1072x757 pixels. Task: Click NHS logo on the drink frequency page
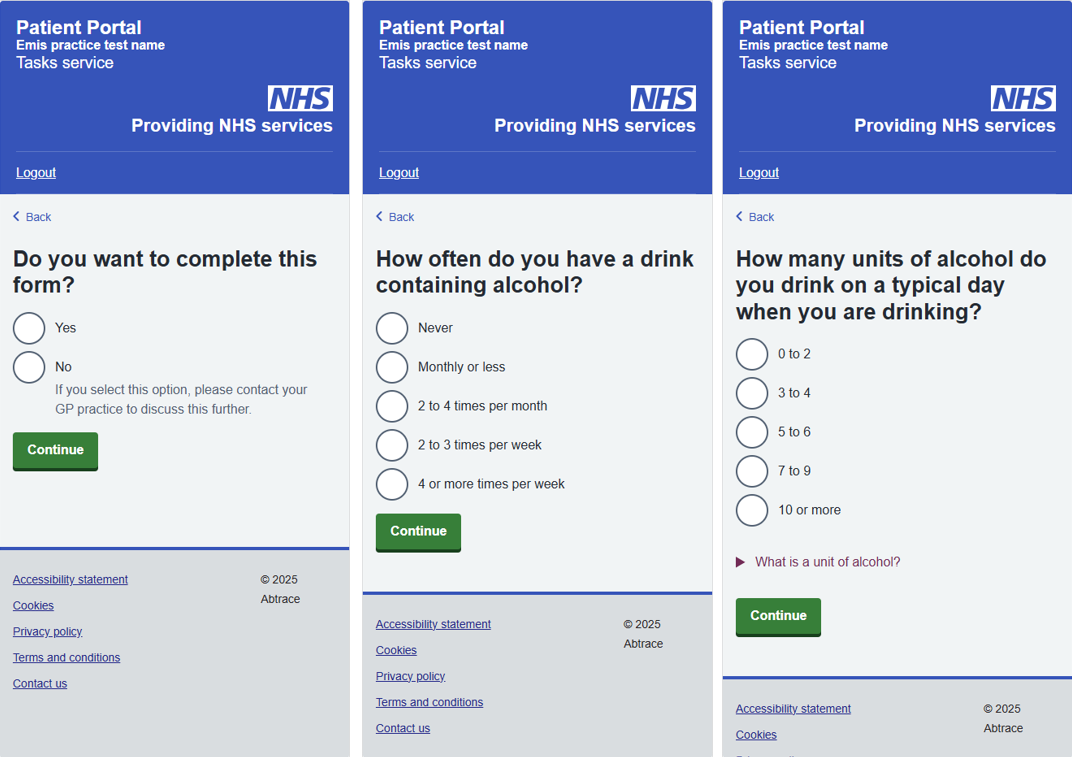663,98
